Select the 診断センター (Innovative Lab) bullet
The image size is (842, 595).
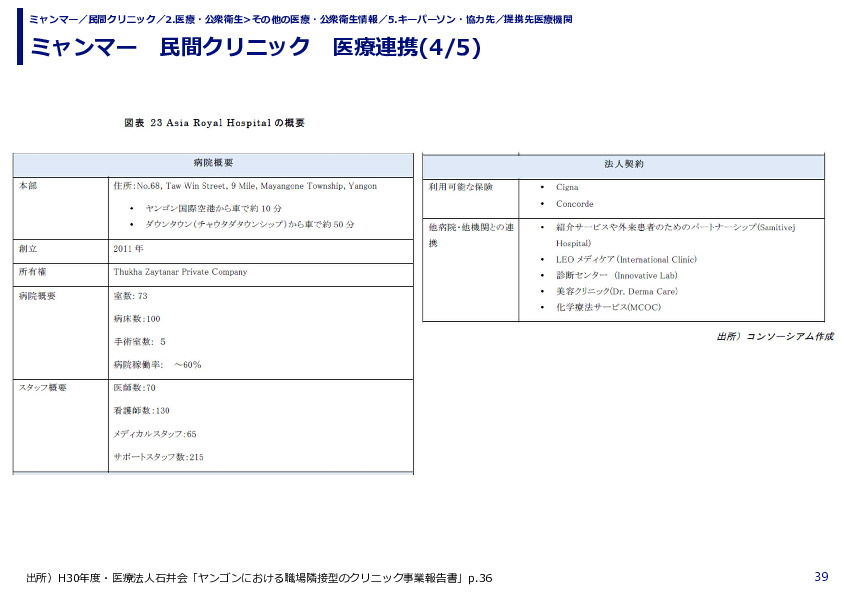pyautogui.click(x=616, y=275)
